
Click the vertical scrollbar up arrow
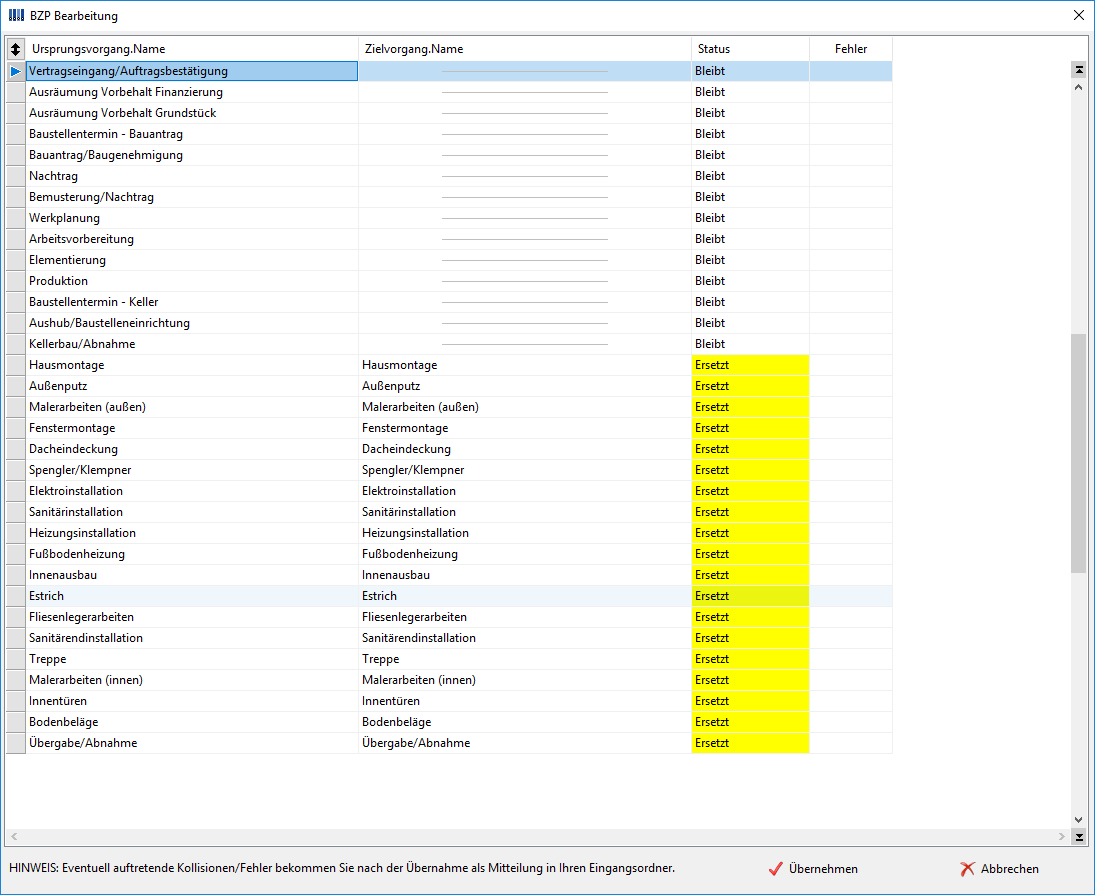pyautogui.click(x=1079, y=87)
